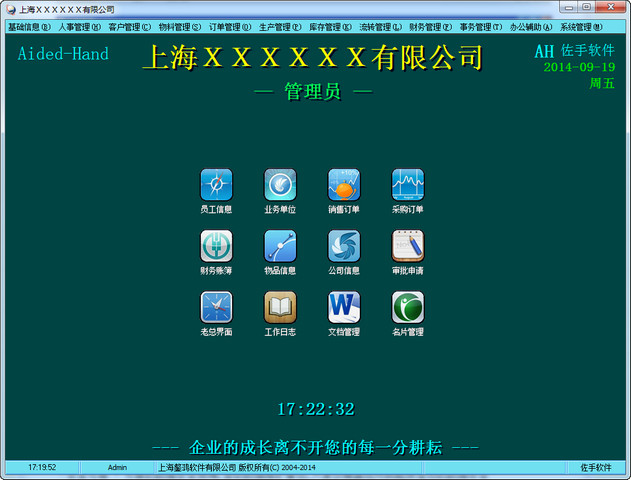Open the 工作日志 book icon
This screenshot has width=631, height=480.
(280, 307)
